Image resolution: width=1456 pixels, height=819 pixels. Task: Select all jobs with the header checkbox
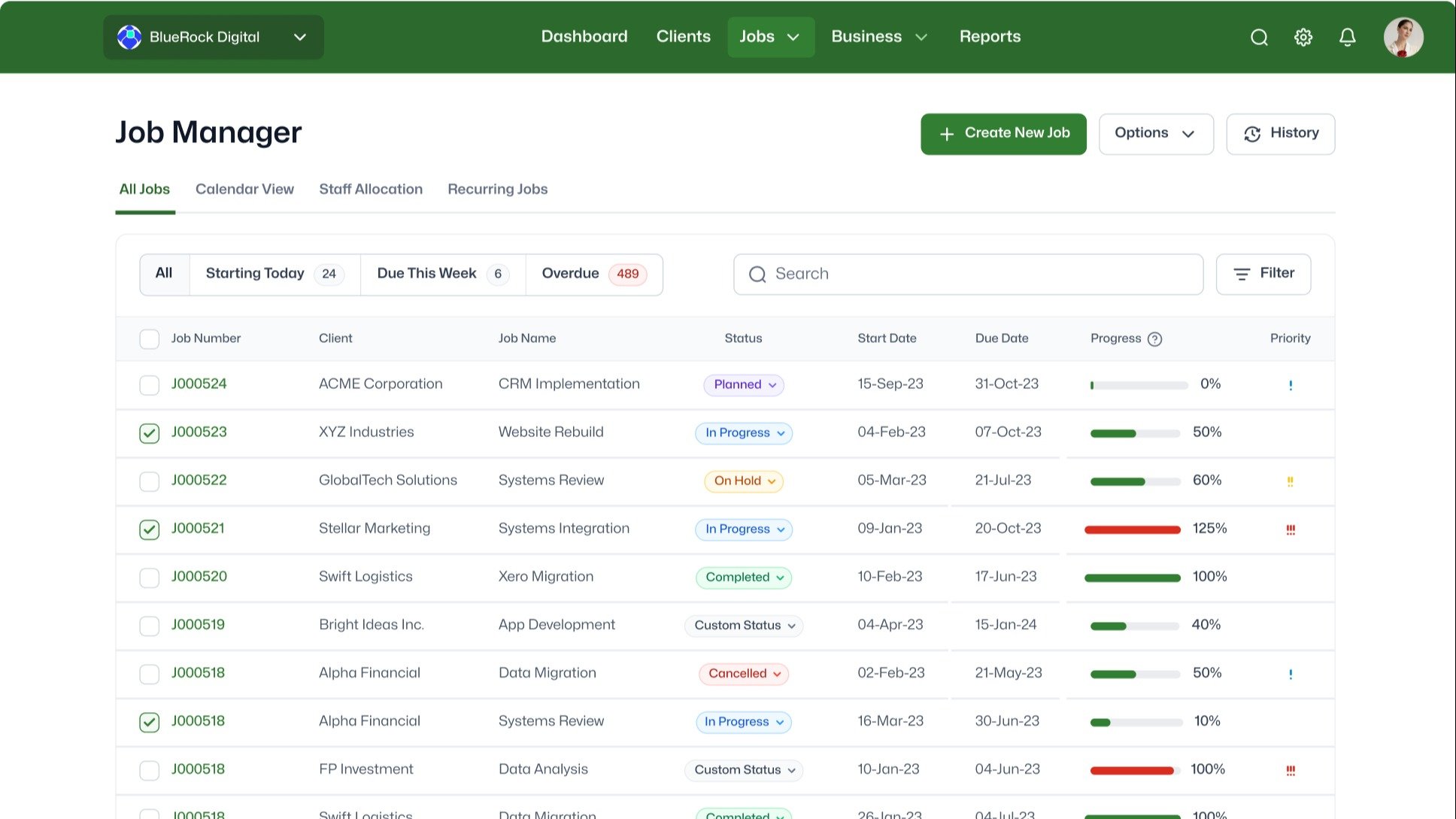[x=149, y=339]
